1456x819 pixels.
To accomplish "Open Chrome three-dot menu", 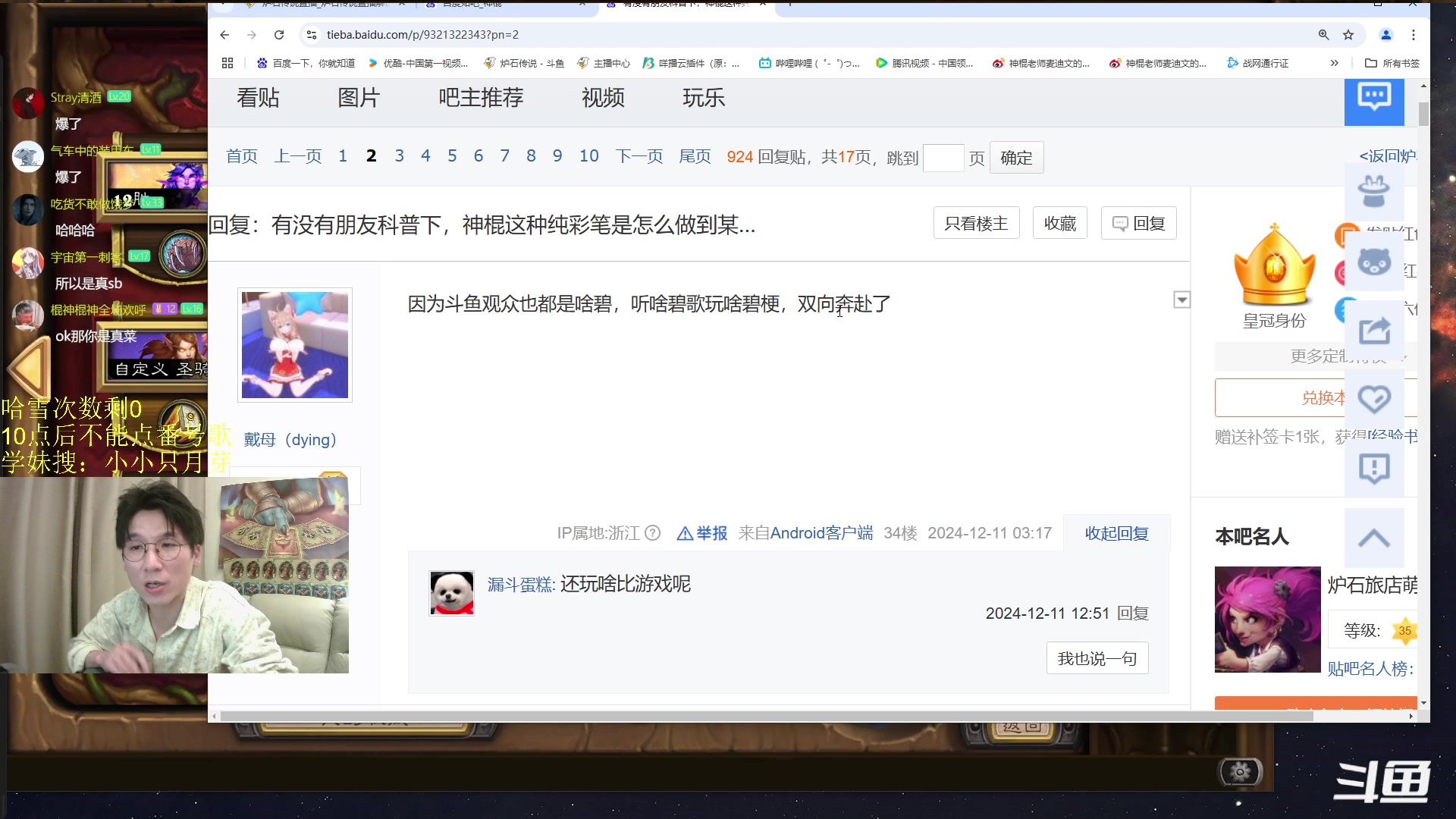I will pyautogui.click(x=1414, y=35).
